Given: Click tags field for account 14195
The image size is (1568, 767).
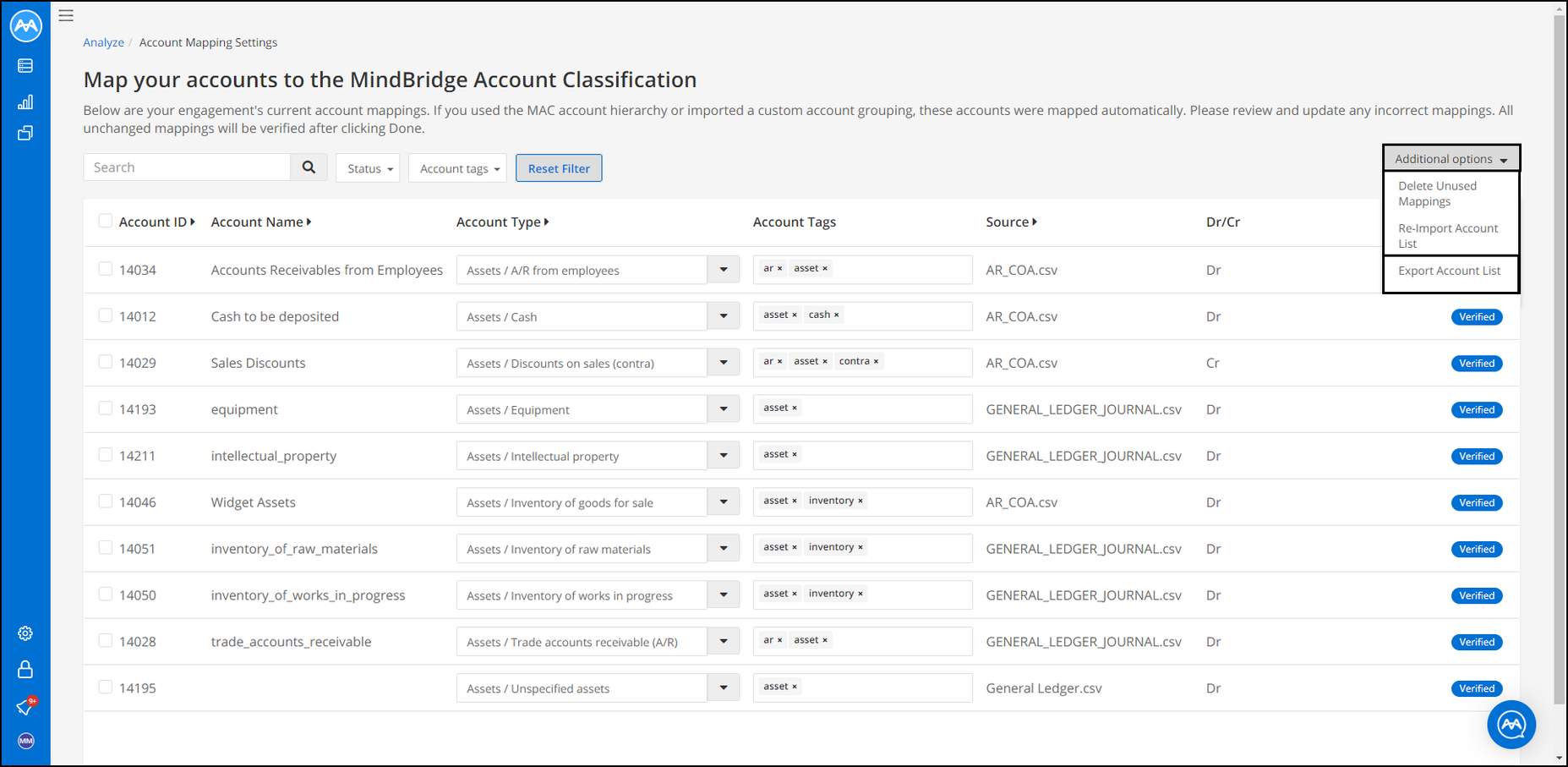Looking at the screenshot, I should tap(862, 688).
